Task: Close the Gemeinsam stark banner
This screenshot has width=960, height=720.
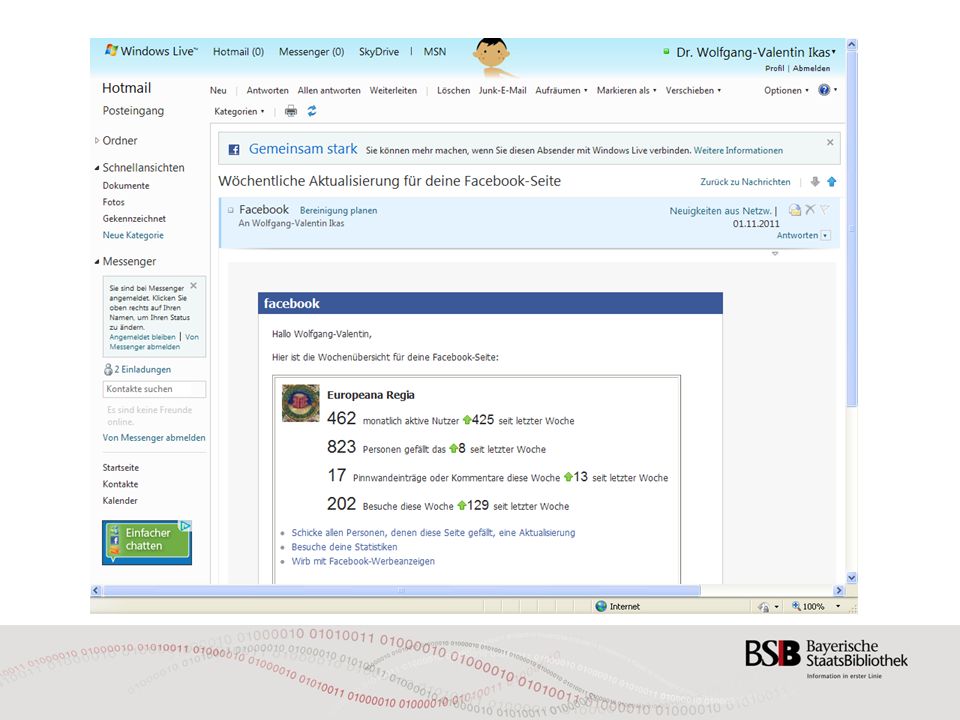Action: [x=830, y=142]
